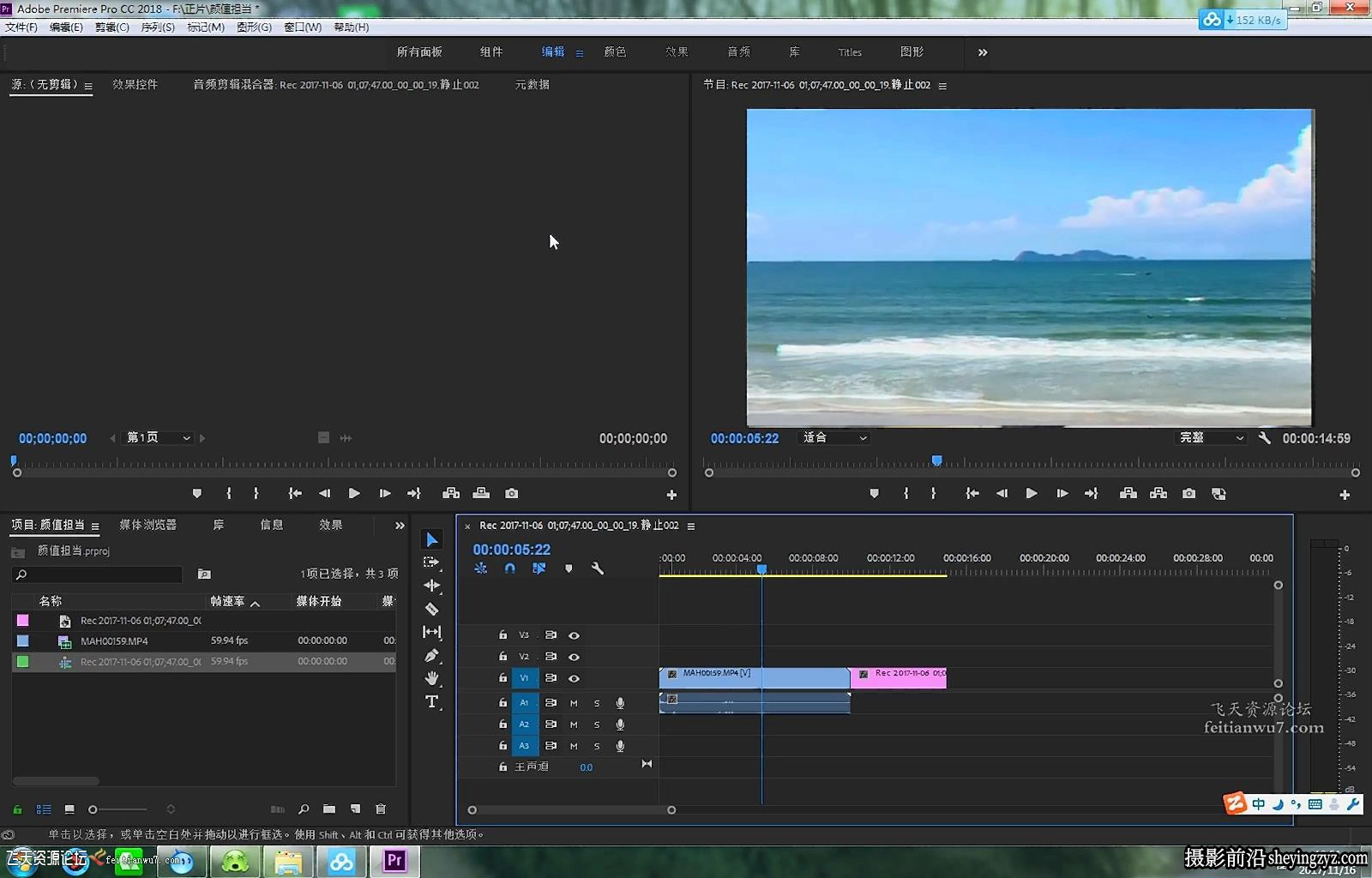Screen dimensions: 1372x878
Task: Open Program monitor settings wrench
Action: tap(1264, 437)
